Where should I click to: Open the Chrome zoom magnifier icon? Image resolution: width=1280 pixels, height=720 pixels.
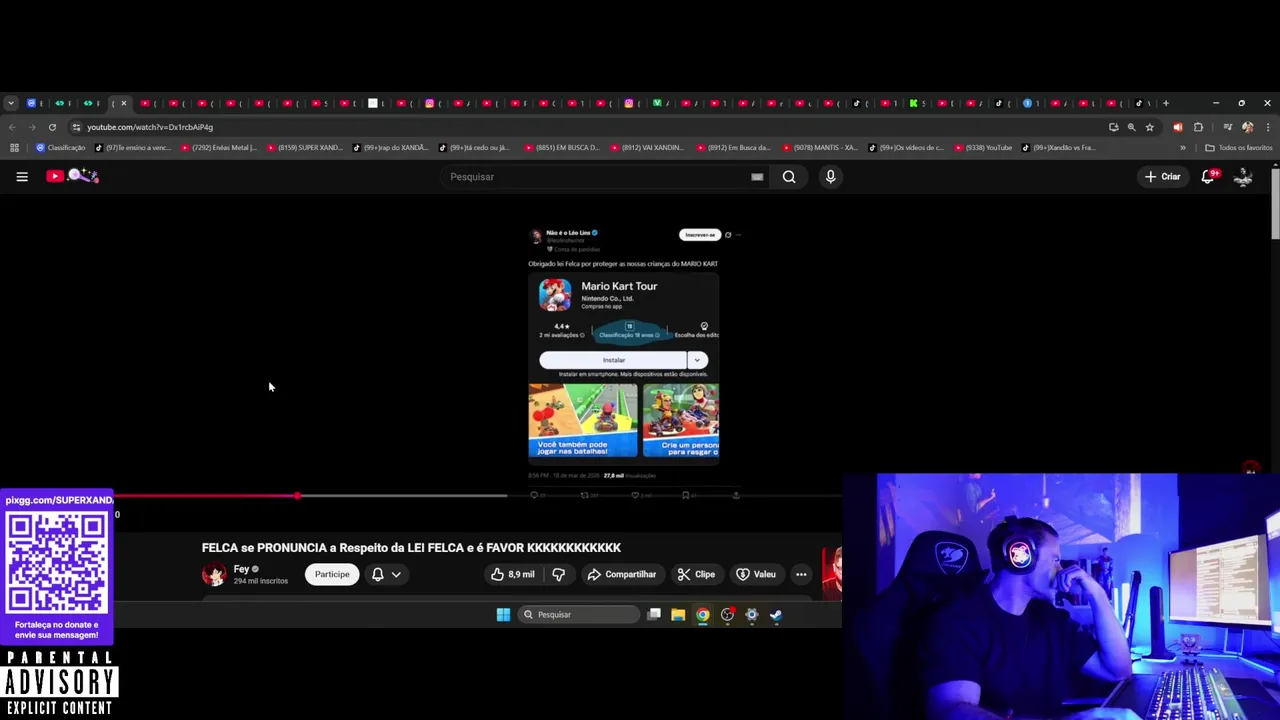click(x=1131, y=127)
